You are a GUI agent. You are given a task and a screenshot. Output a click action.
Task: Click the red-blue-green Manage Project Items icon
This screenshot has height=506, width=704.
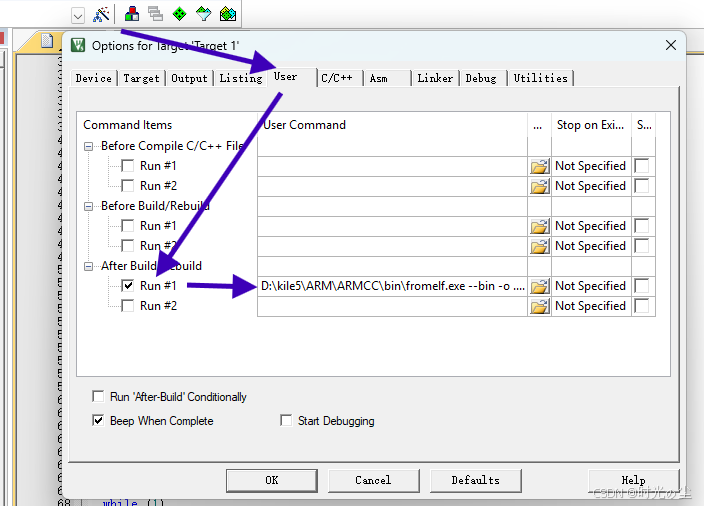point(132,14)
